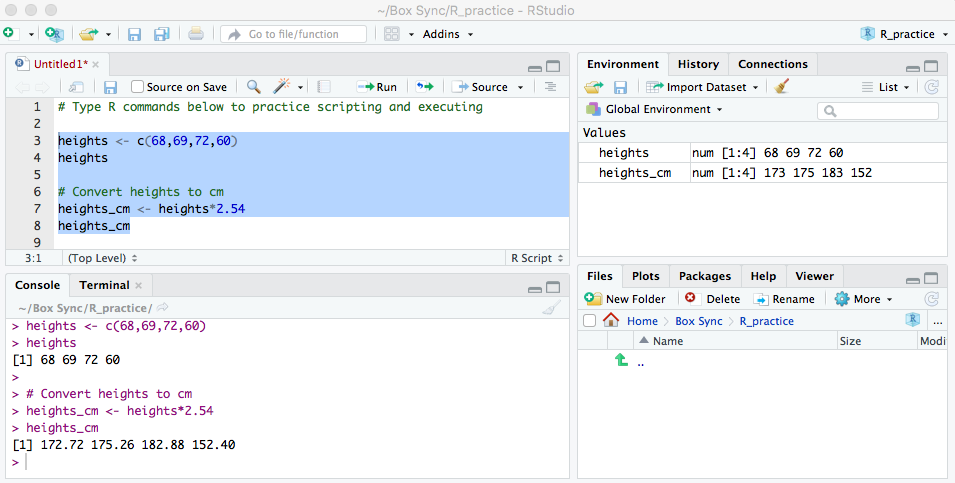
Task: Re-run the previous code region icon
Action: (x=425, y=87)
